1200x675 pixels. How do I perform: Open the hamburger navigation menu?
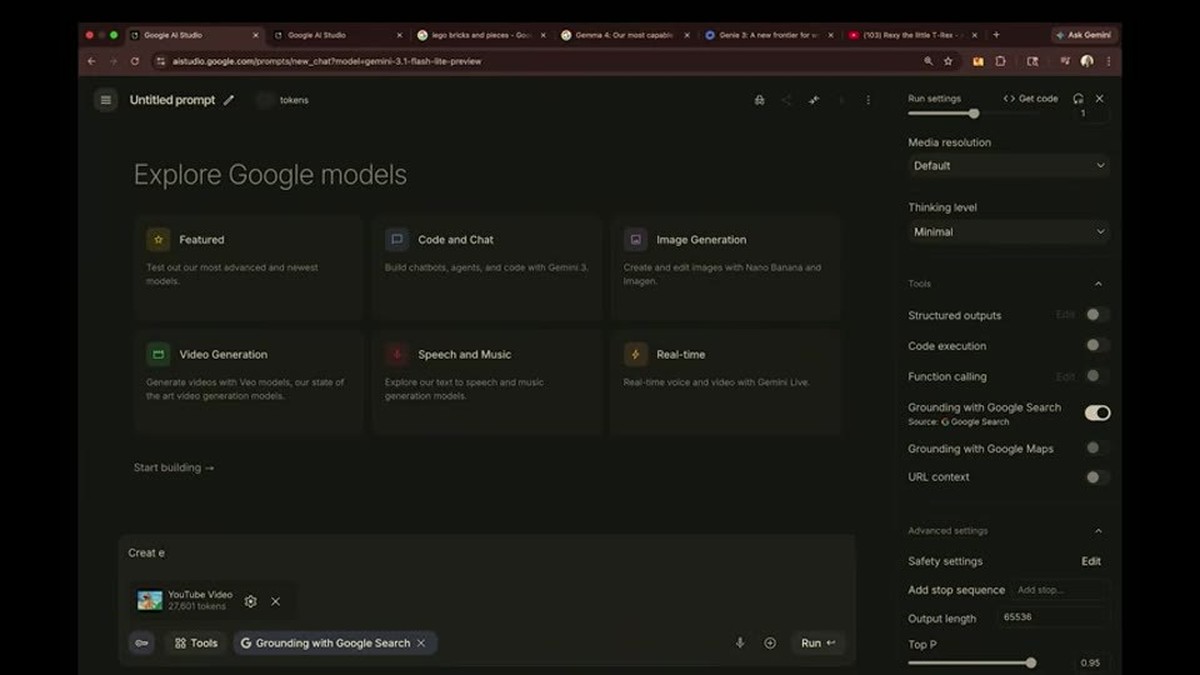(x=105, y=100)
